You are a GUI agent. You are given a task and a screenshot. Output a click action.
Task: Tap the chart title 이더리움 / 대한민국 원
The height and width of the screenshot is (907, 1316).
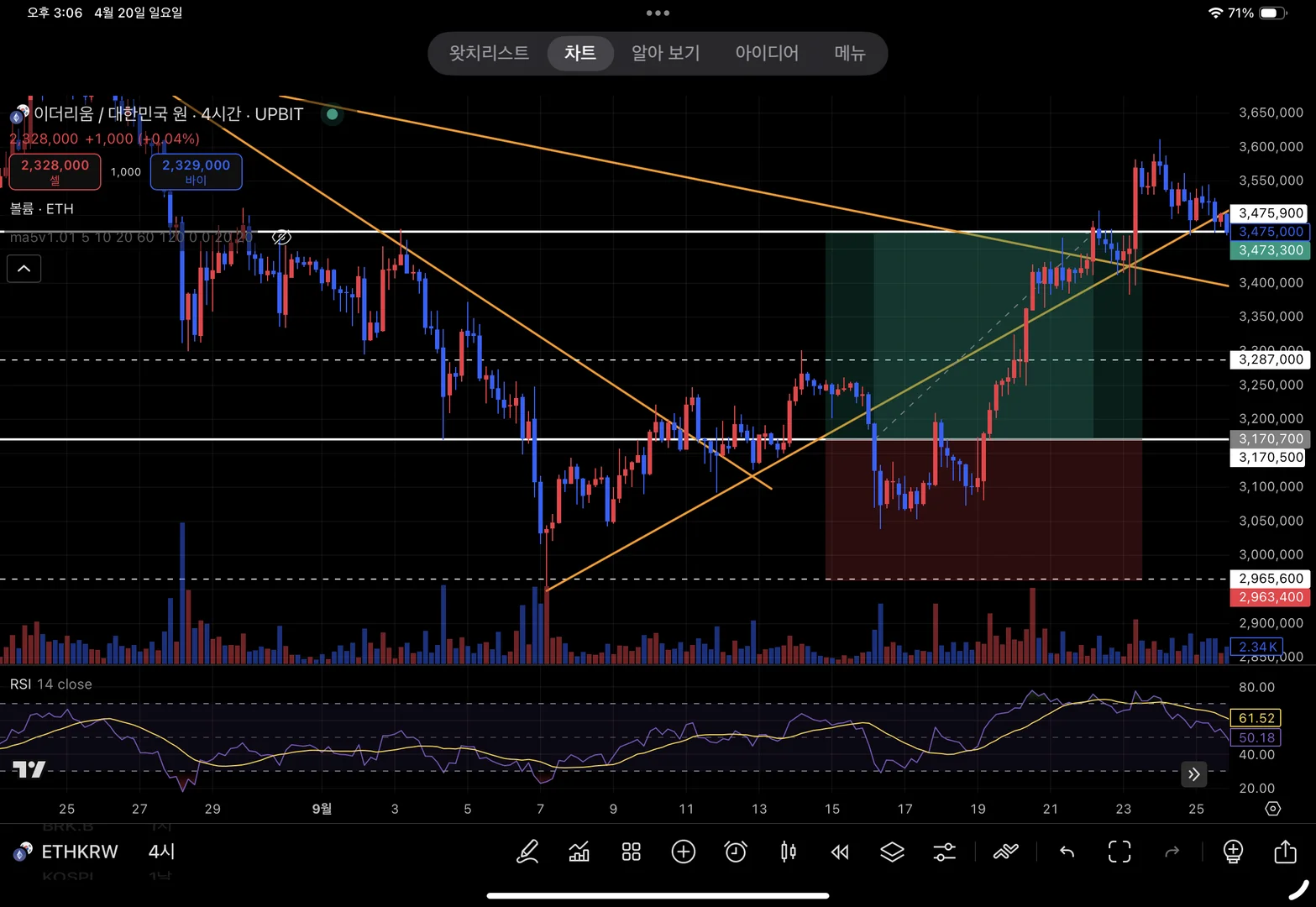pos(111,114)
